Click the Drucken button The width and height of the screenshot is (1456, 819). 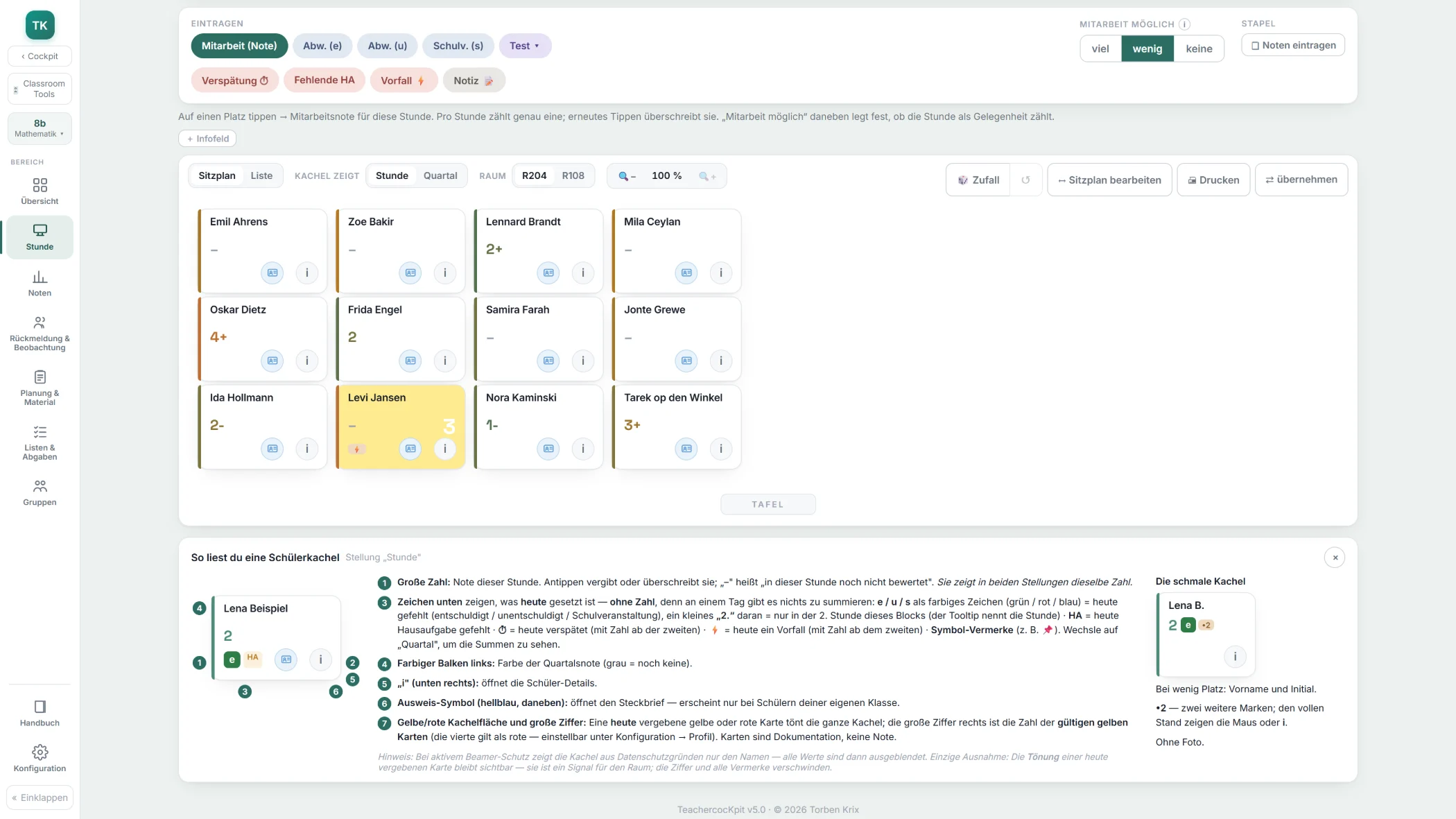coord(1213,180)
